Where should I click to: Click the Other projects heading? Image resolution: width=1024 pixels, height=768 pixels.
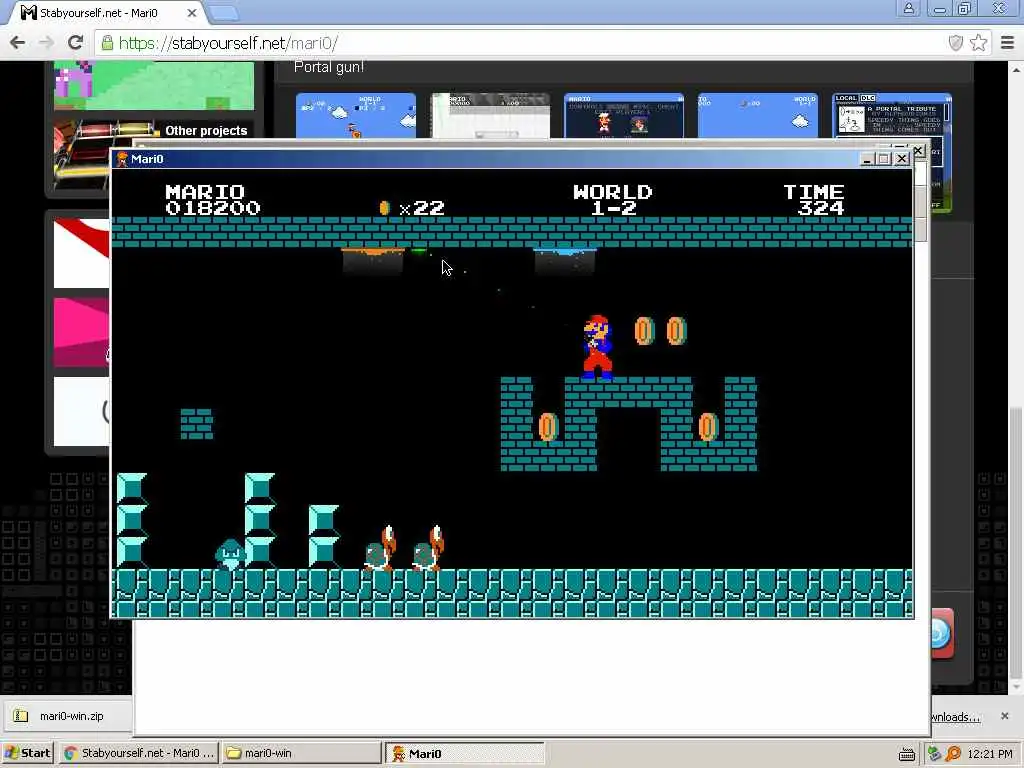206,131
